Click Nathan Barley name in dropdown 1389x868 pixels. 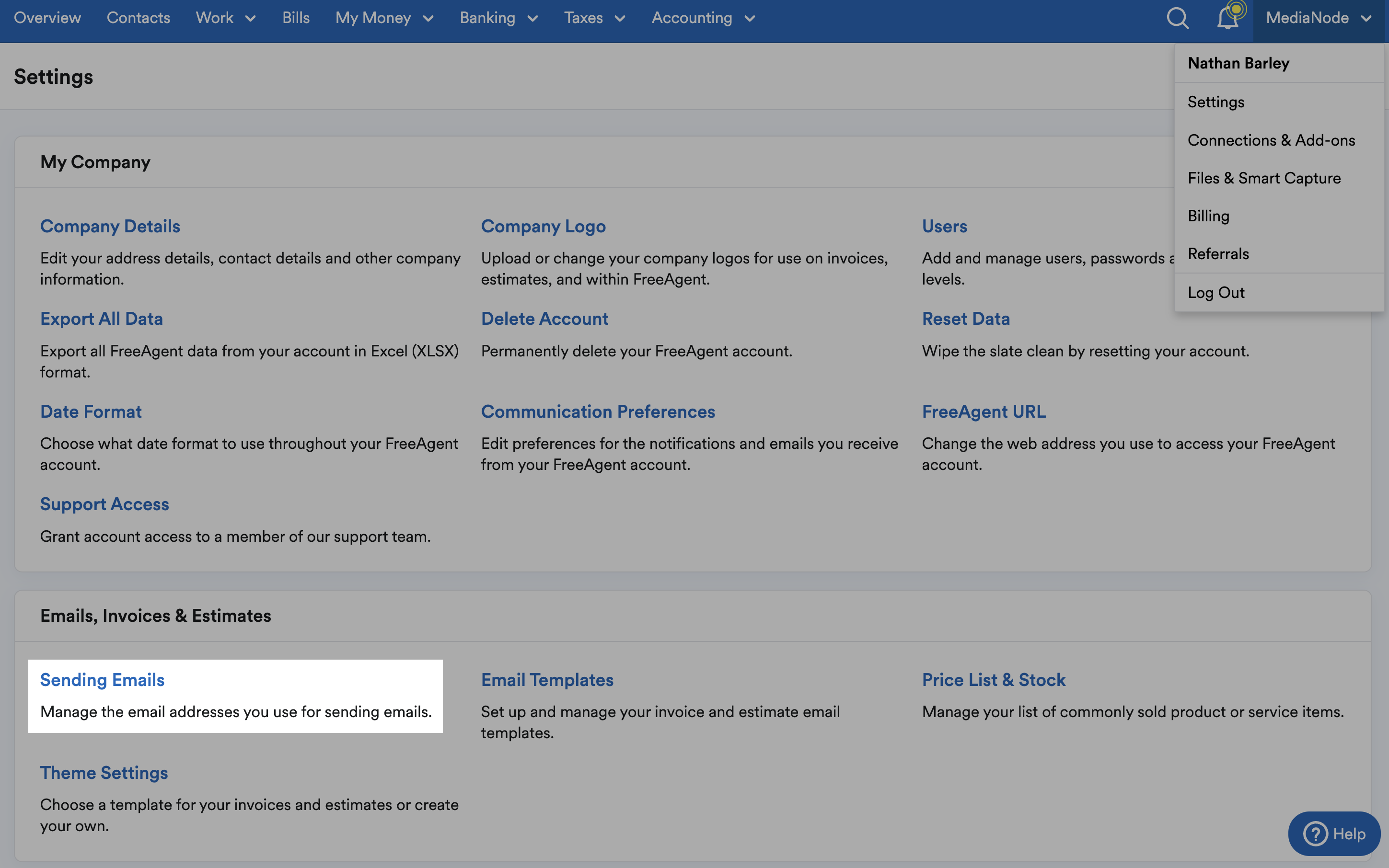pyautogui.click(x=1238, y=63)
